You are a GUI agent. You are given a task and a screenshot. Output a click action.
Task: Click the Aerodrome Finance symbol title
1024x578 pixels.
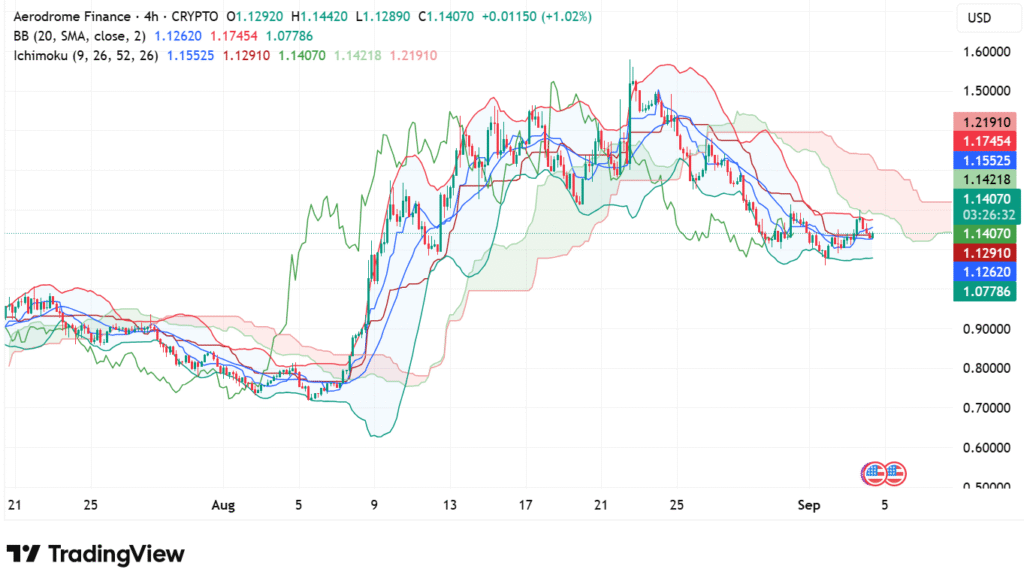(x=72, y=17)
